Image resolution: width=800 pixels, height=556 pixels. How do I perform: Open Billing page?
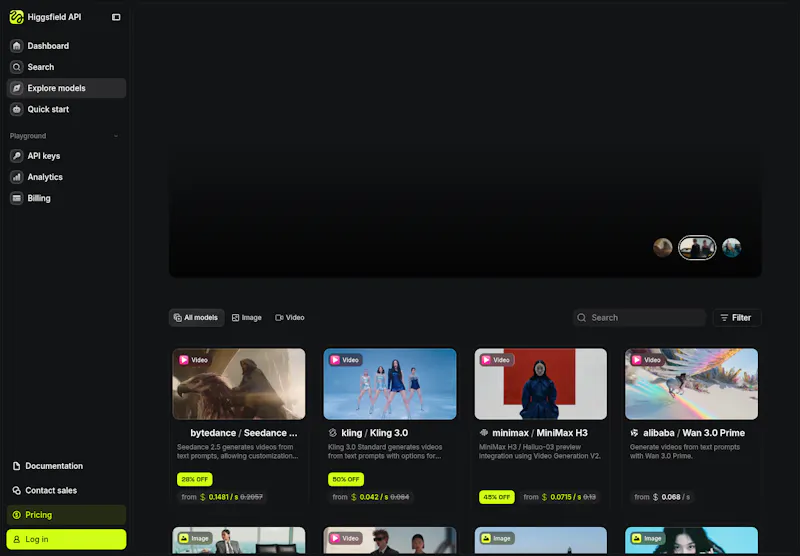tap(66, 198)
